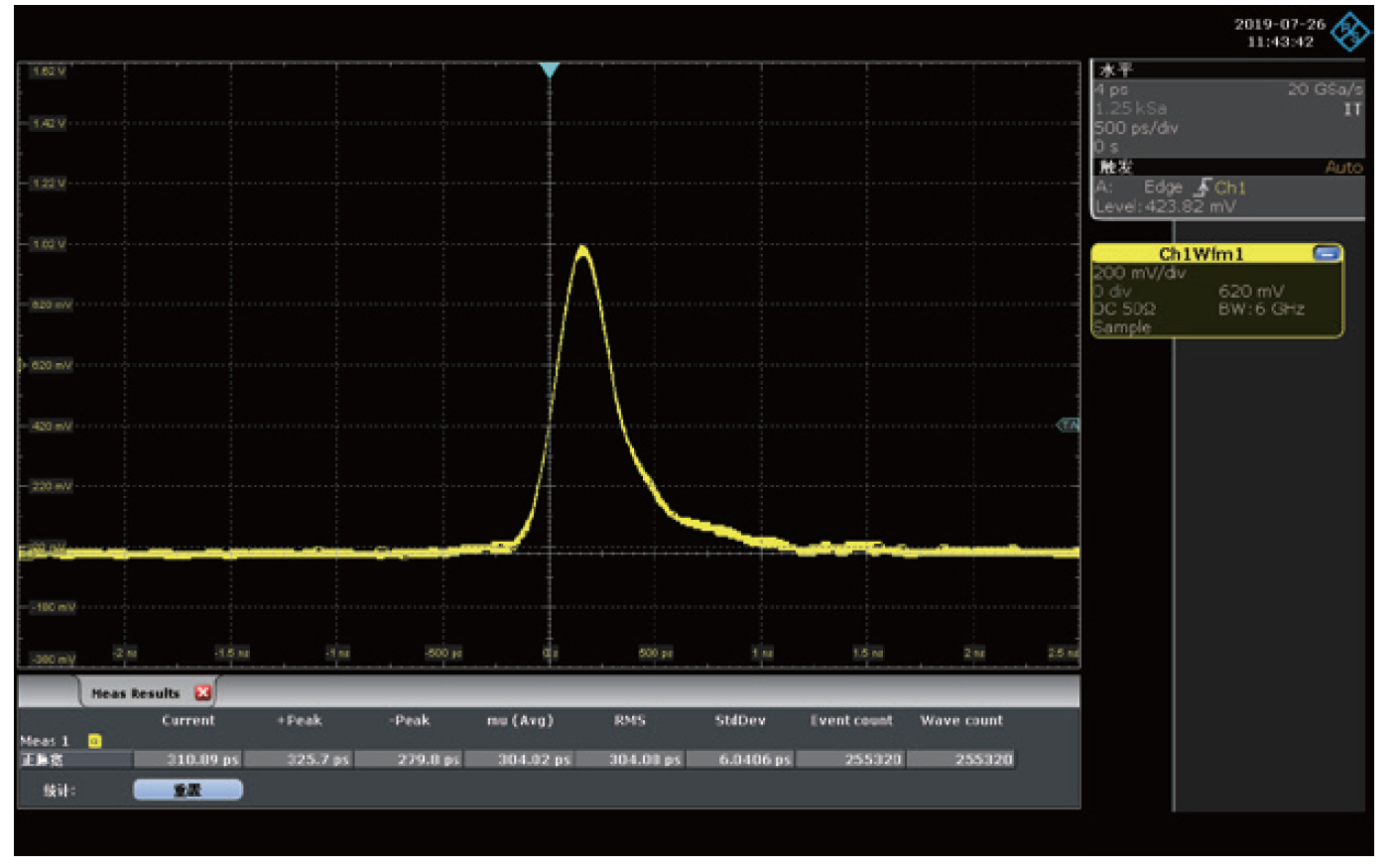Click the Auto trigger mode label
Screen dimensions: 1396x868
point(1343,168)
